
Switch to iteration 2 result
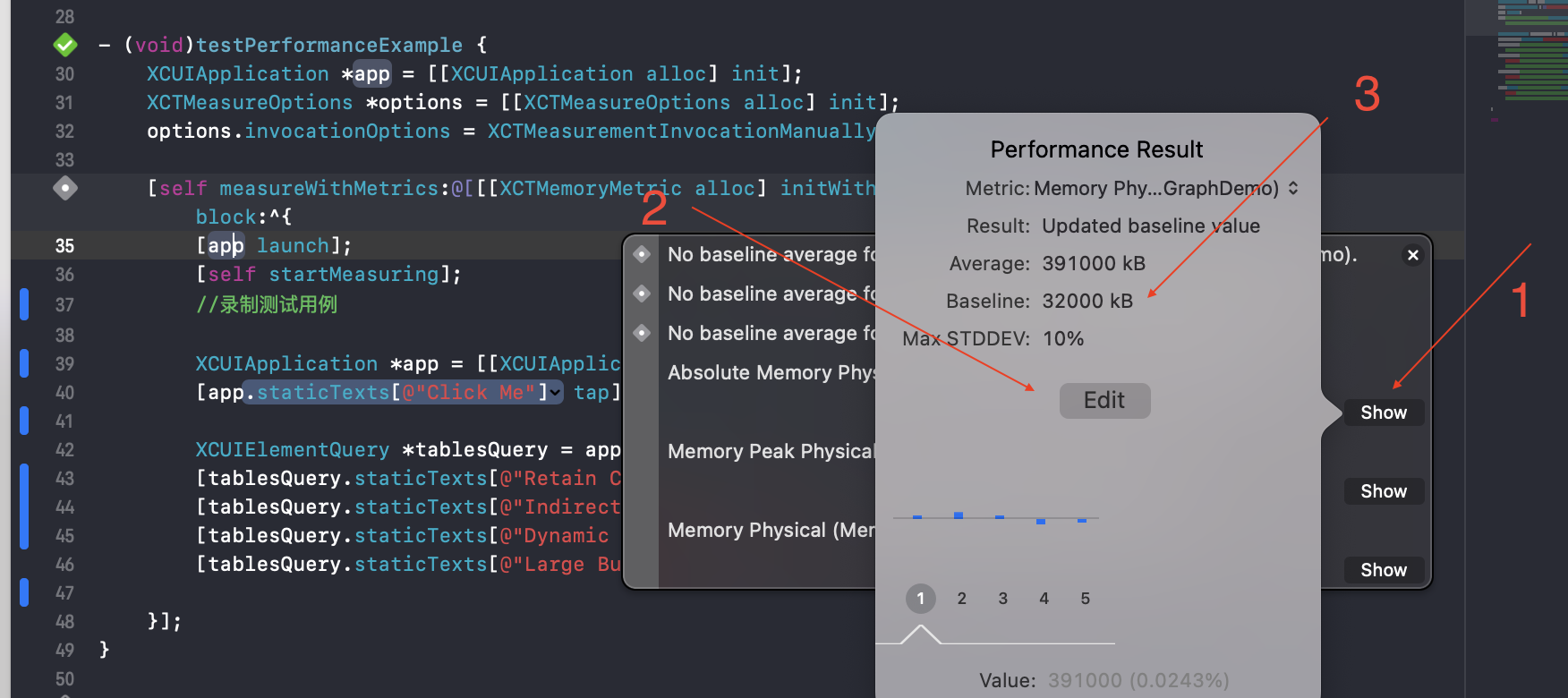[x=961, y=598]
